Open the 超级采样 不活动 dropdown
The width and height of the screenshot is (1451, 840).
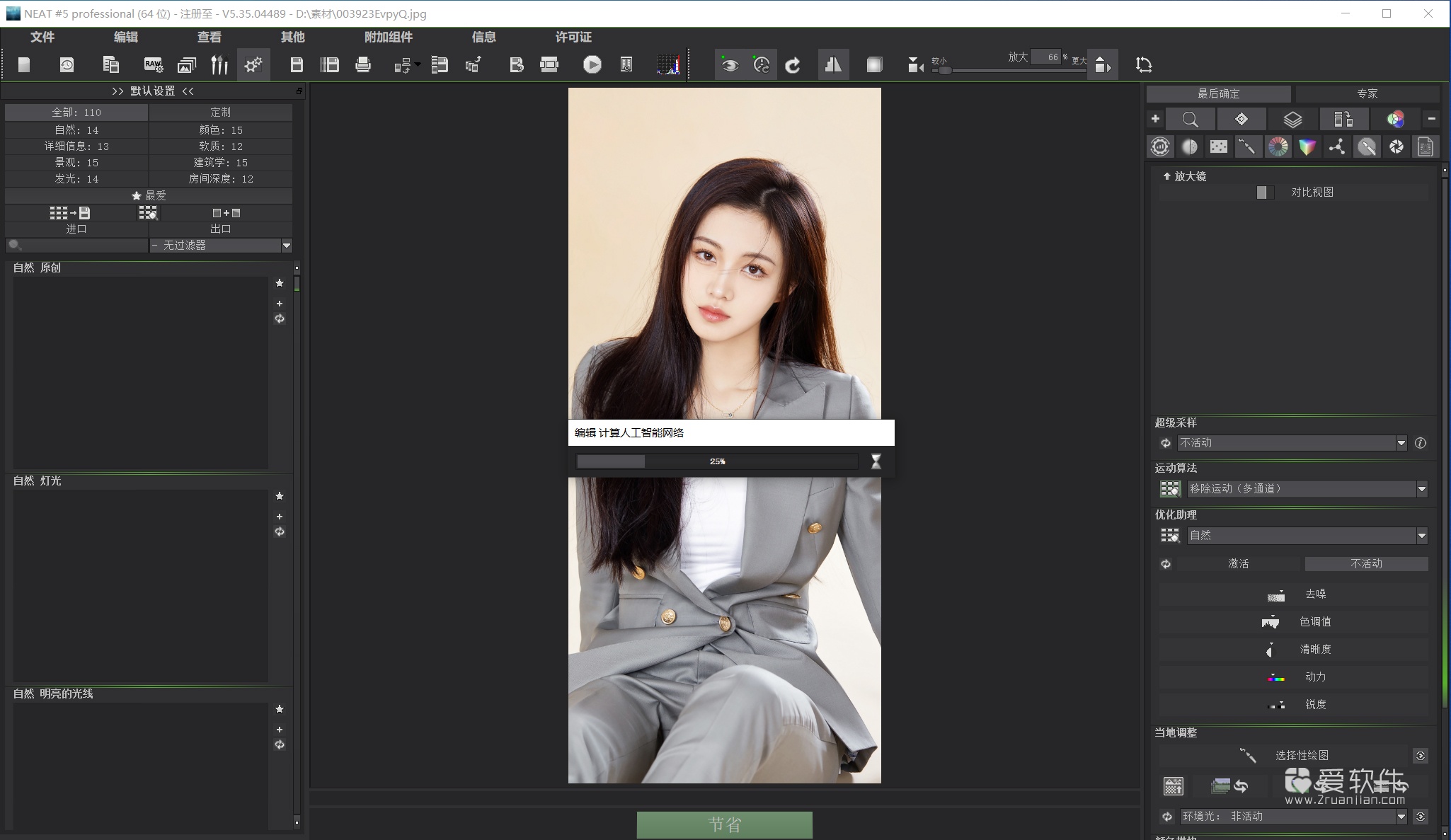[x=1292, y=443]
